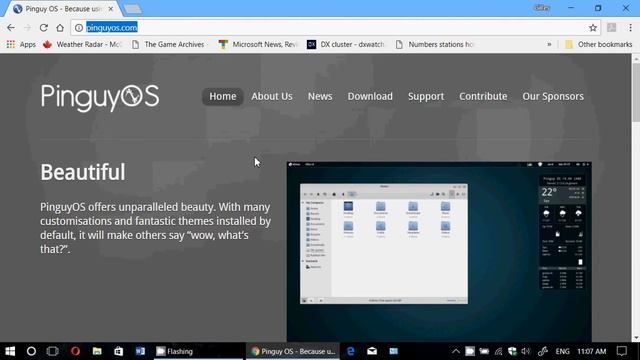The height and width of the screenshot is (360, 640).
Task: Click the page vertical scrollbar thumb
Action: (x=636, y=93)
